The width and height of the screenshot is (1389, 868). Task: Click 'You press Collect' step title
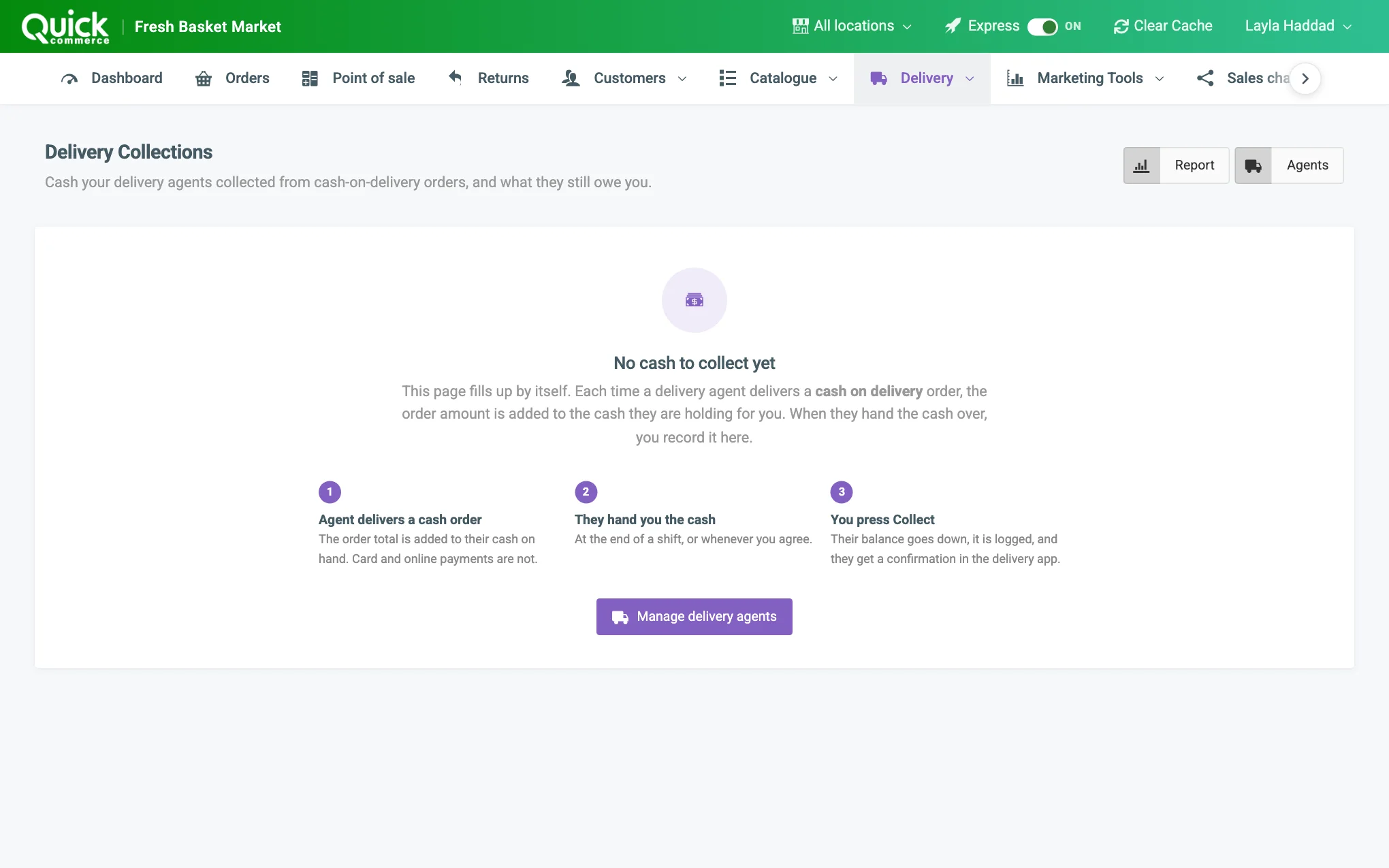[882, 520]
